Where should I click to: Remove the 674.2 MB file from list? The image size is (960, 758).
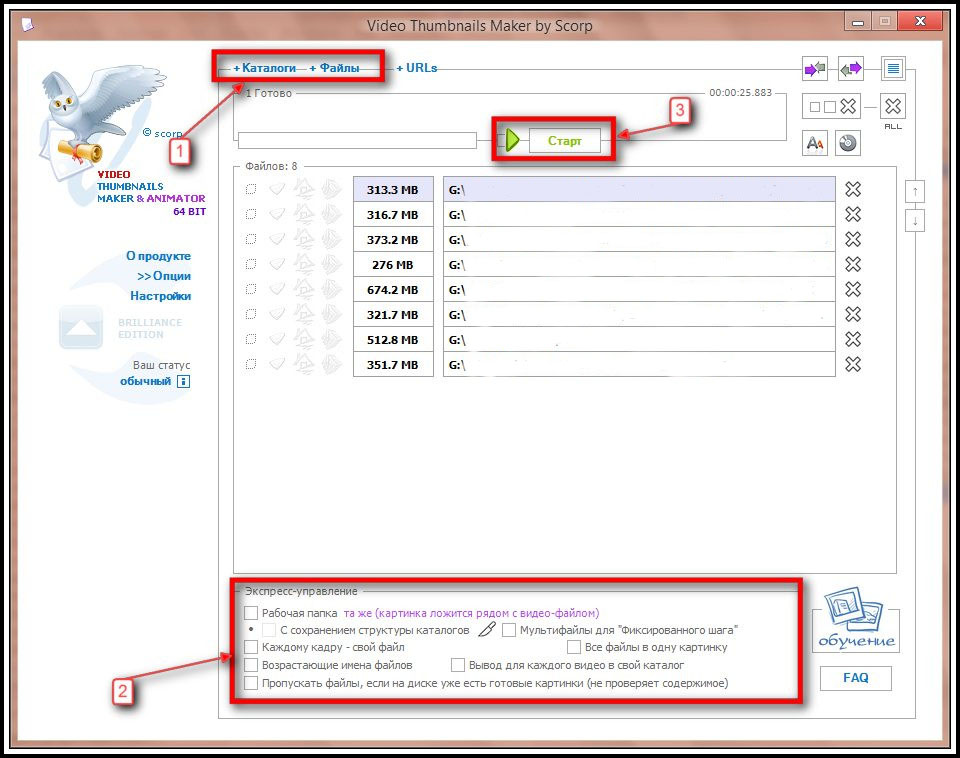tap(853, 289)
